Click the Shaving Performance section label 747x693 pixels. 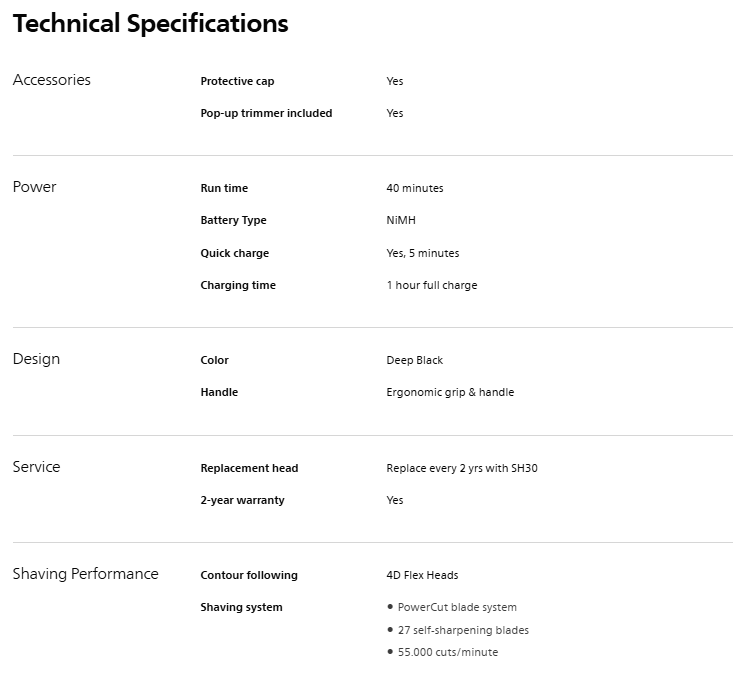tap(85, 574)
